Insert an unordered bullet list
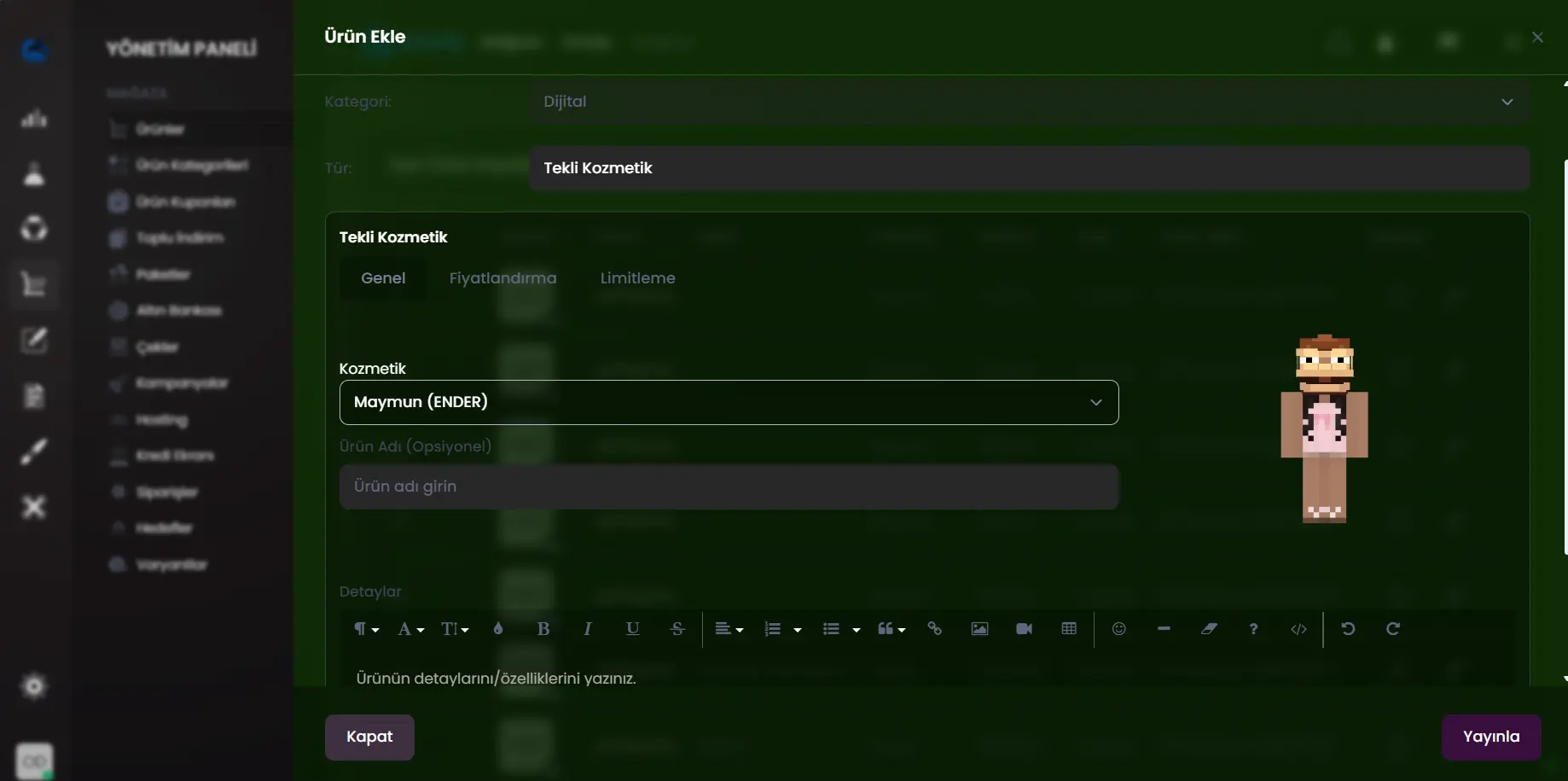This screenshot has width=1568, height=781. 831,629
